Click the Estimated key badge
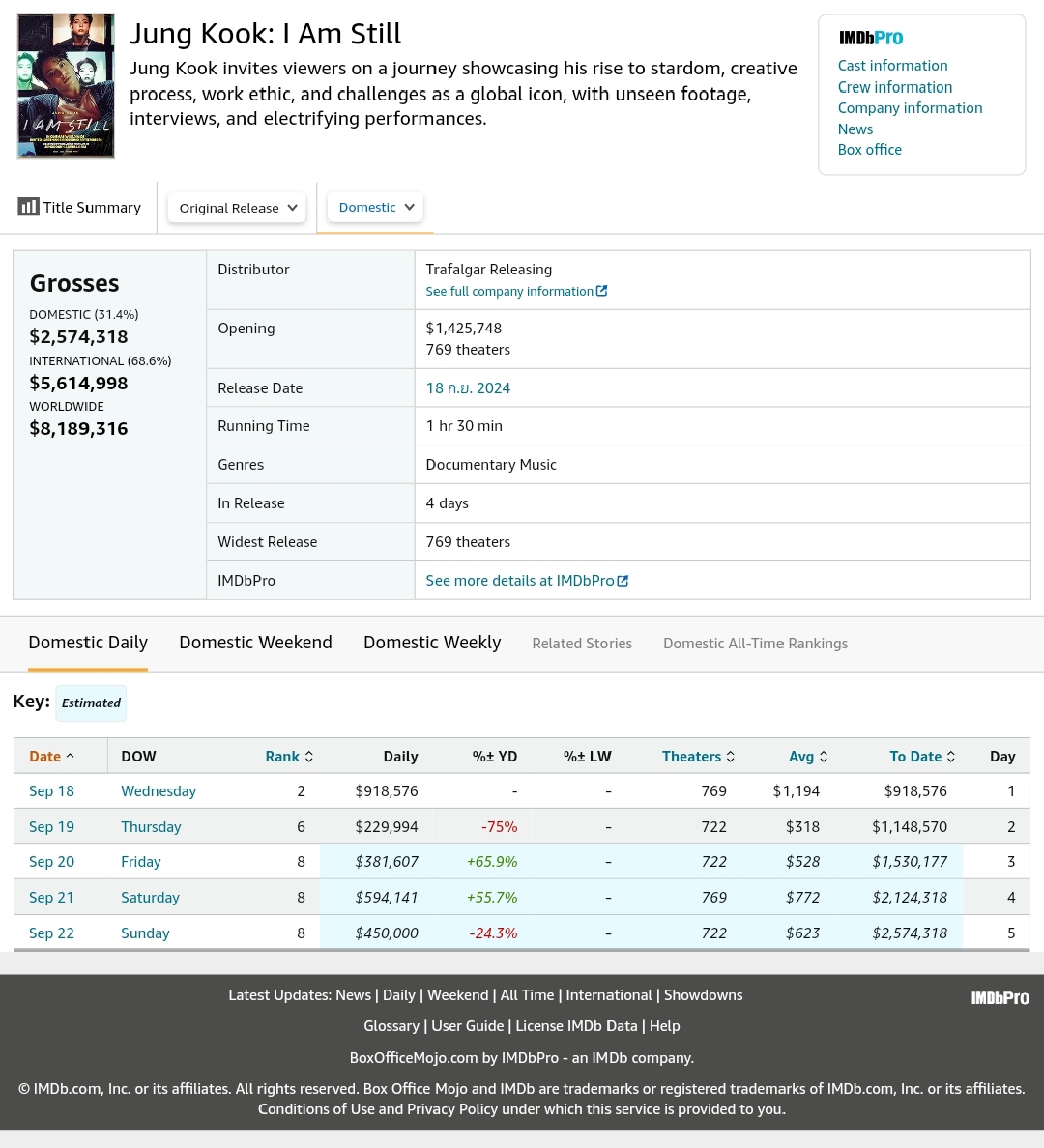The image size is (1044, 1148). 91,703
